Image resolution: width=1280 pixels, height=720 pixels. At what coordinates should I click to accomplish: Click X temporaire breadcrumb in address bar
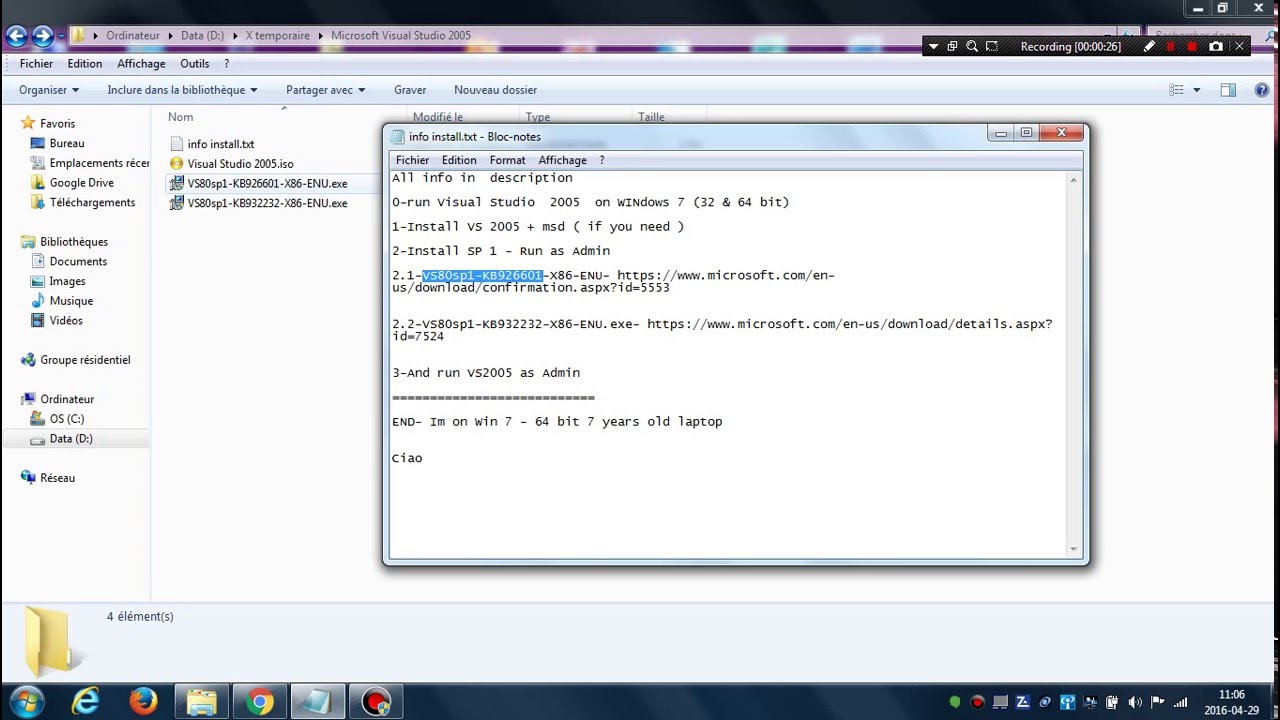coord(278,35)
